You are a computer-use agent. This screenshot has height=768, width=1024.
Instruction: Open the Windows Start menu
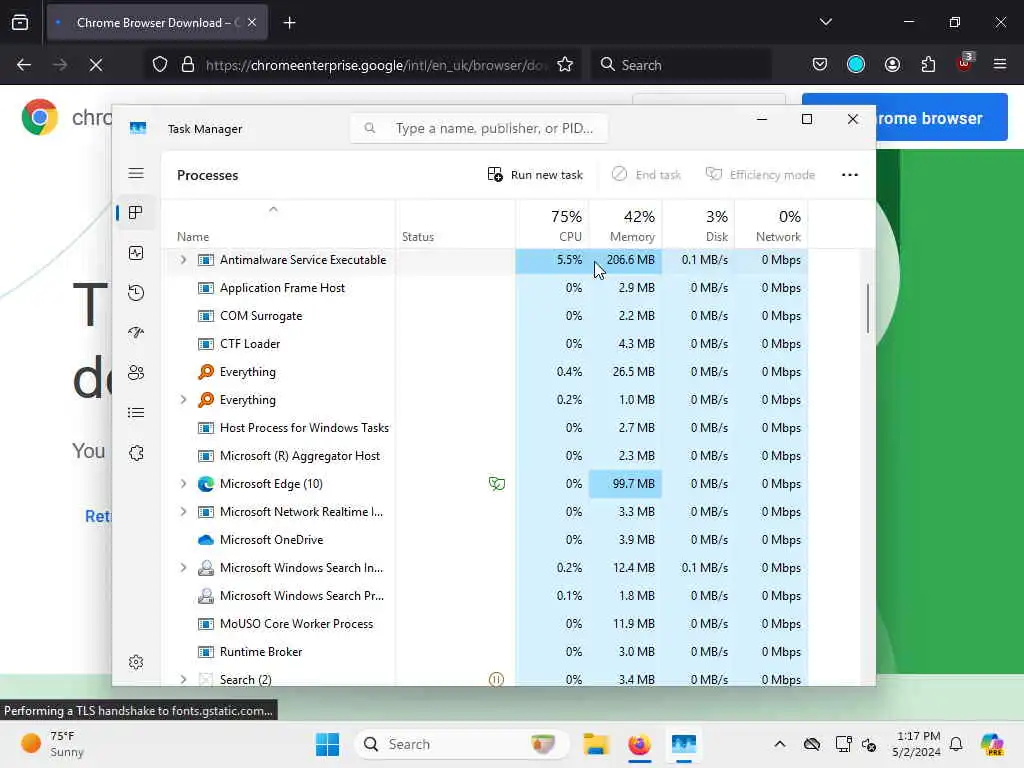327,744
